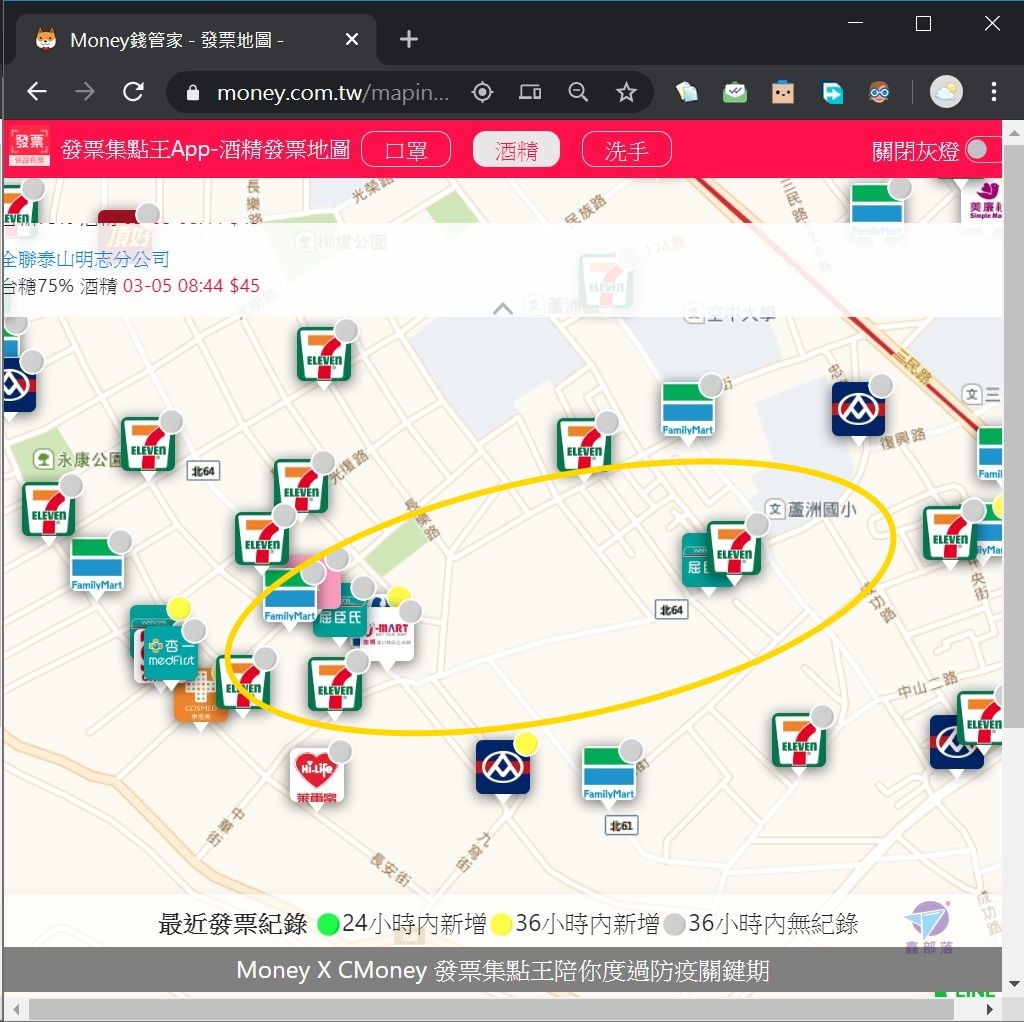Open the Chrome profile avatar
The height and width of the screenshot is (1022, 1024).
946,92
